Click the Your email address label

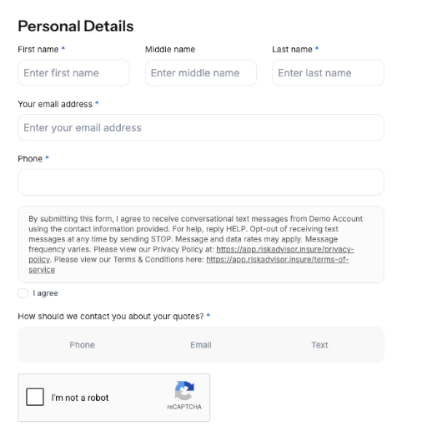point(55,104)
